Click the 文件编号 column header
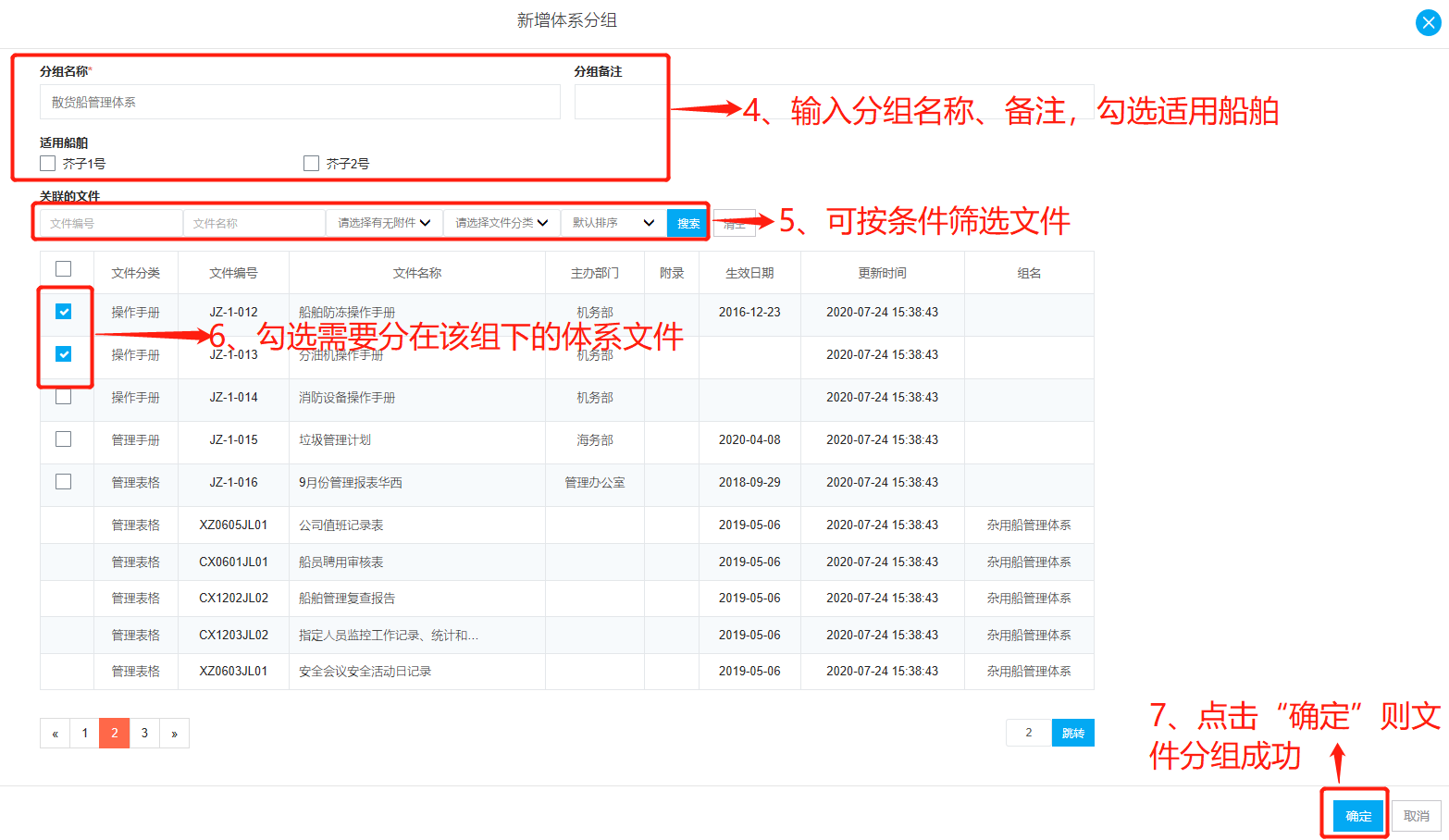Viewport: 1449px width, 840px height. [x=233, y=273]
